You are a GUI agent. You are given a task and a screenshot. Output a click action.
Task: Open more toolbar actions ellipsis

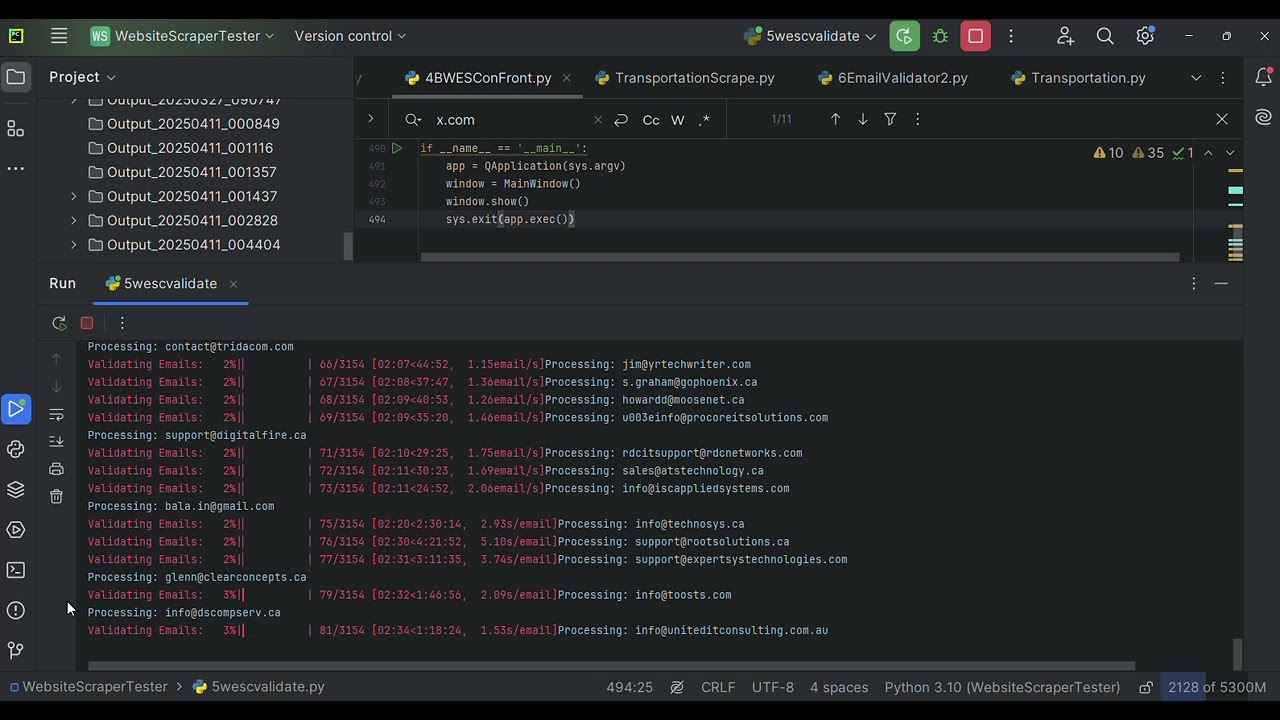[1011, 36]
